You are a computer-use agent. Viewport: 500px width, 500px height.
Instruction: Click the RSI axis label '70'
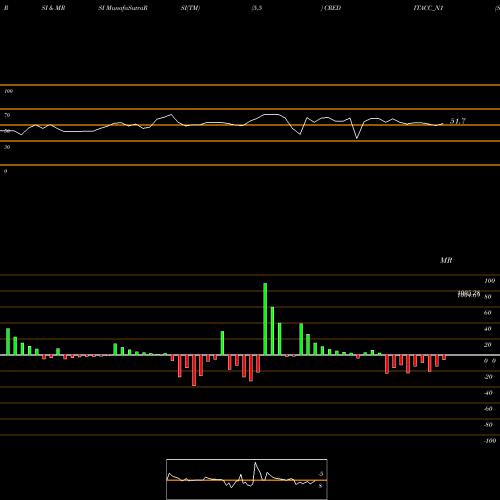(7, 115)
